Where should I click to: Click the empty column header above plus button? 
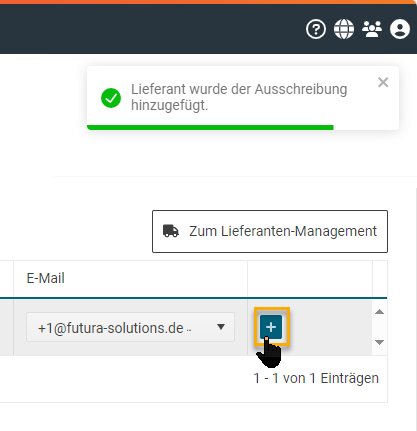point(310,278)
